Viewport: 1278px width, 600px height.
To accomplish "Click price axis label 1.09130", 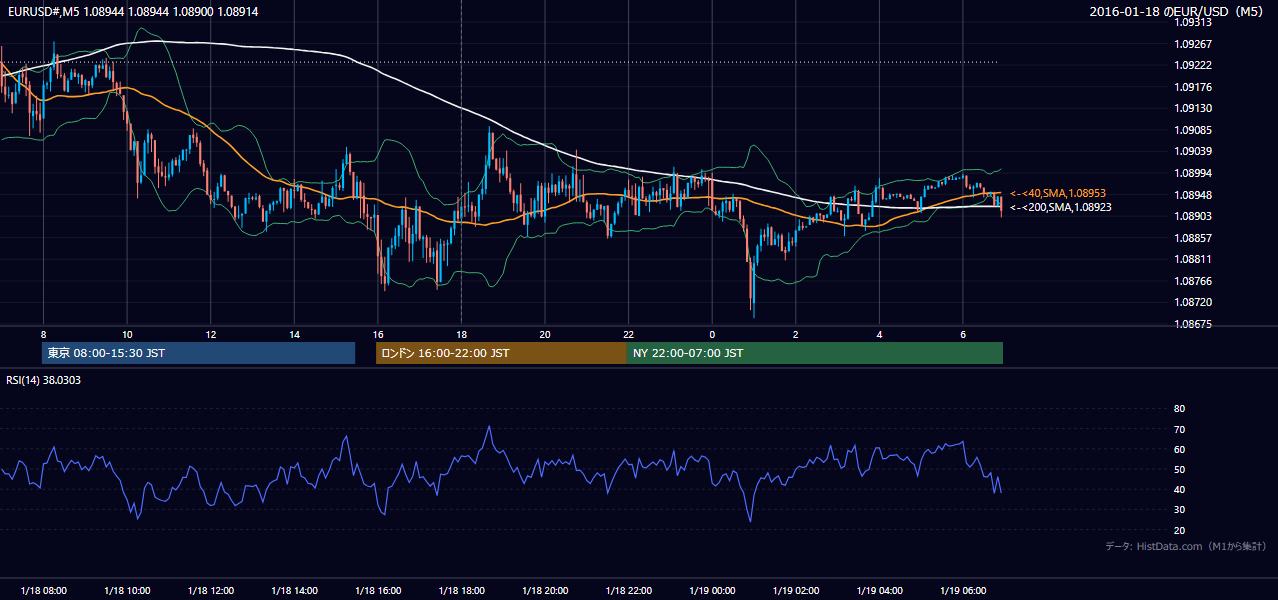I will coord(1192,108).
